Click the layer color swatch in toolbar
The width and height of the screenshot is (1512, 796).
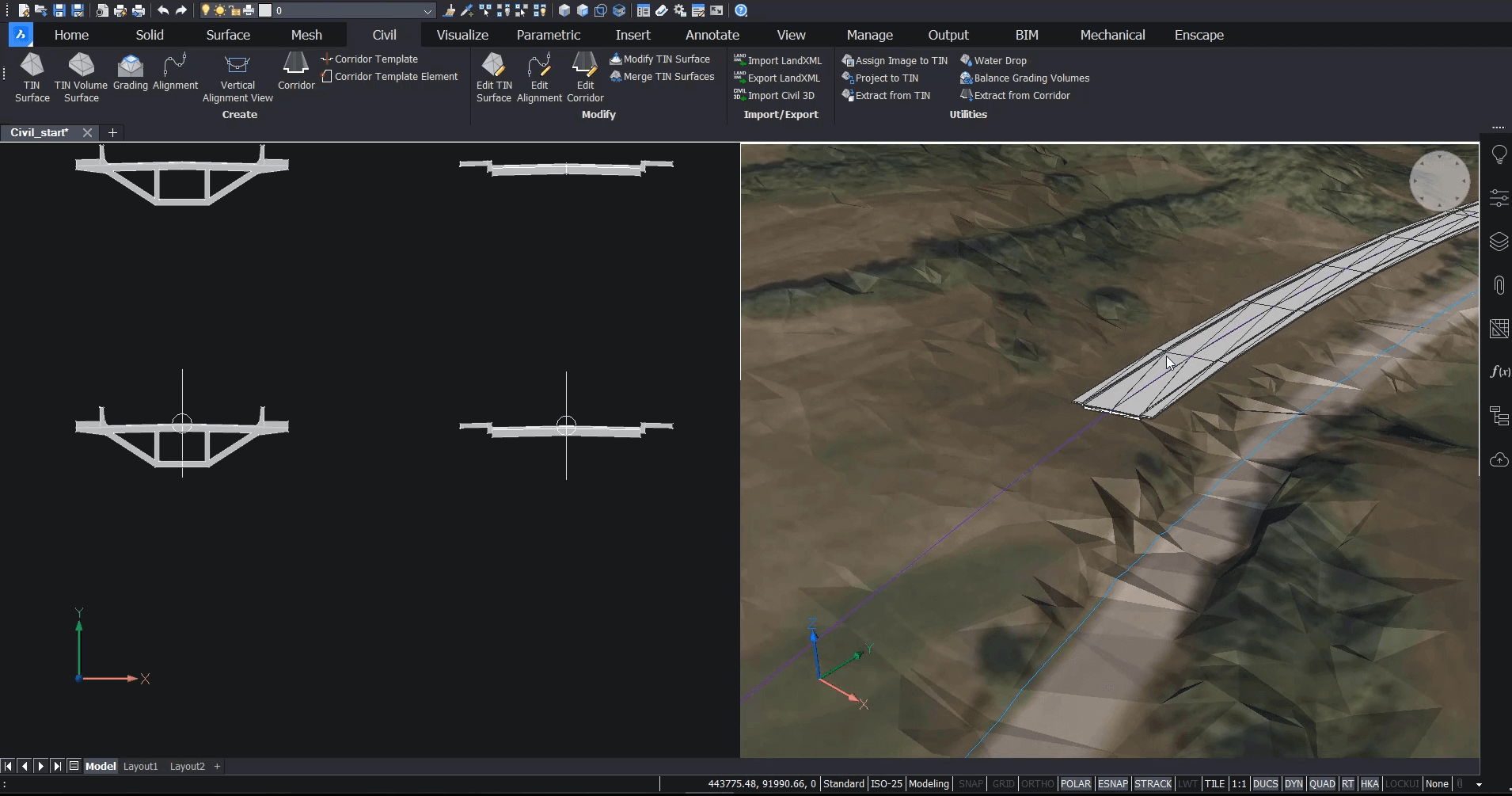[265, 11]
